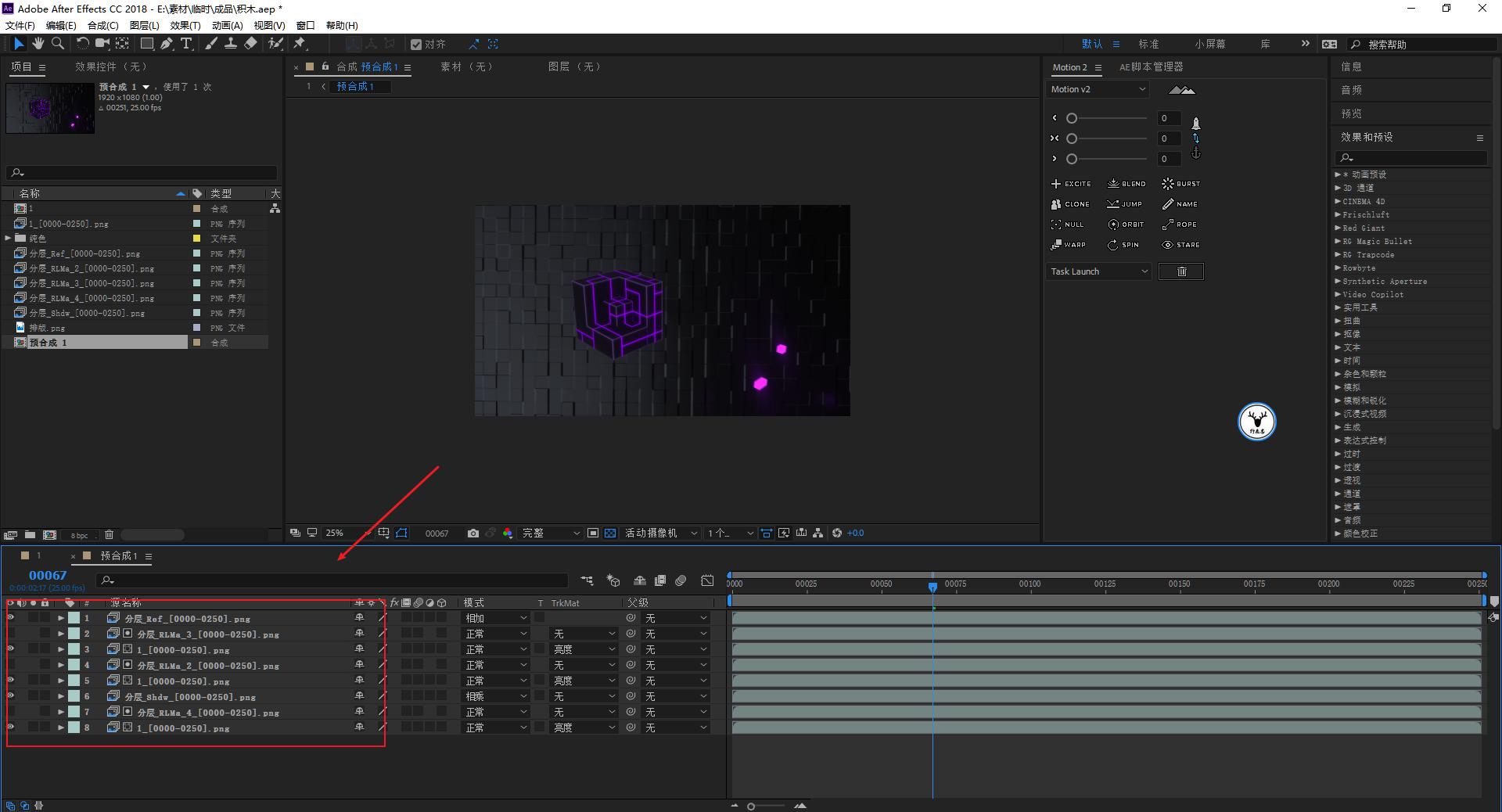This screenshot has width=1502, height=812.
Task: Click the 预合成 1 preview thumbnail in Project panel
Action: pyautogui.click(x=49, y=108)
